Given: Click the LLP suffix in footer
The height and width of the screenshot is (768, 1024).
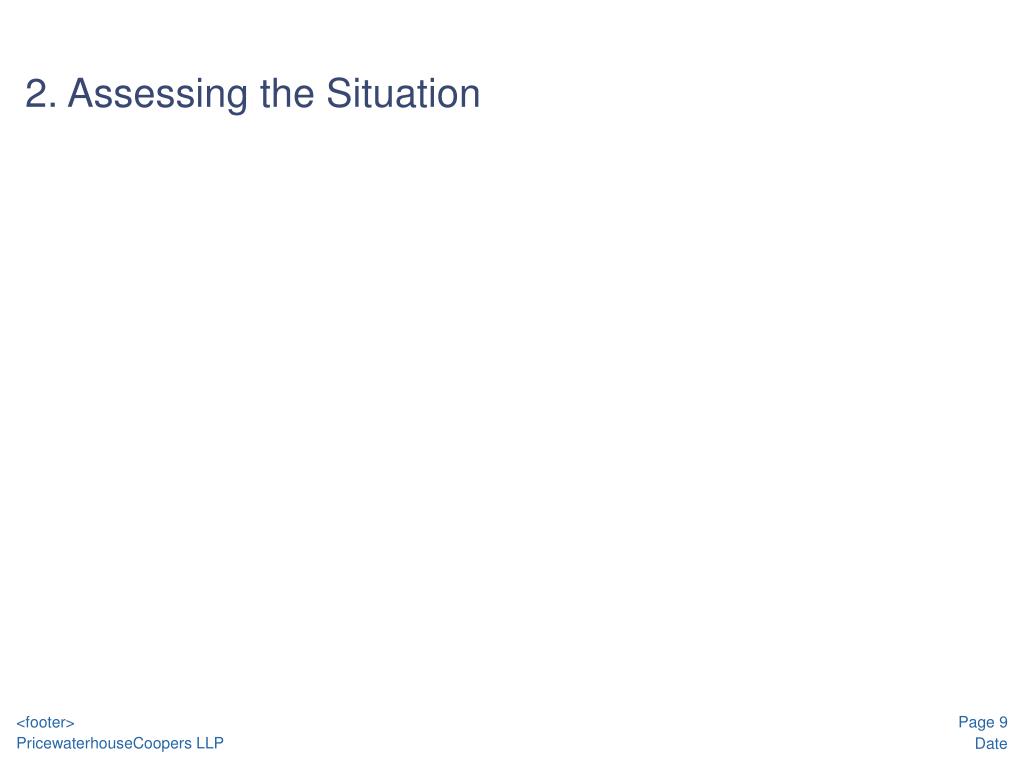Looking at the screenshot, I should tap(210, 743).
